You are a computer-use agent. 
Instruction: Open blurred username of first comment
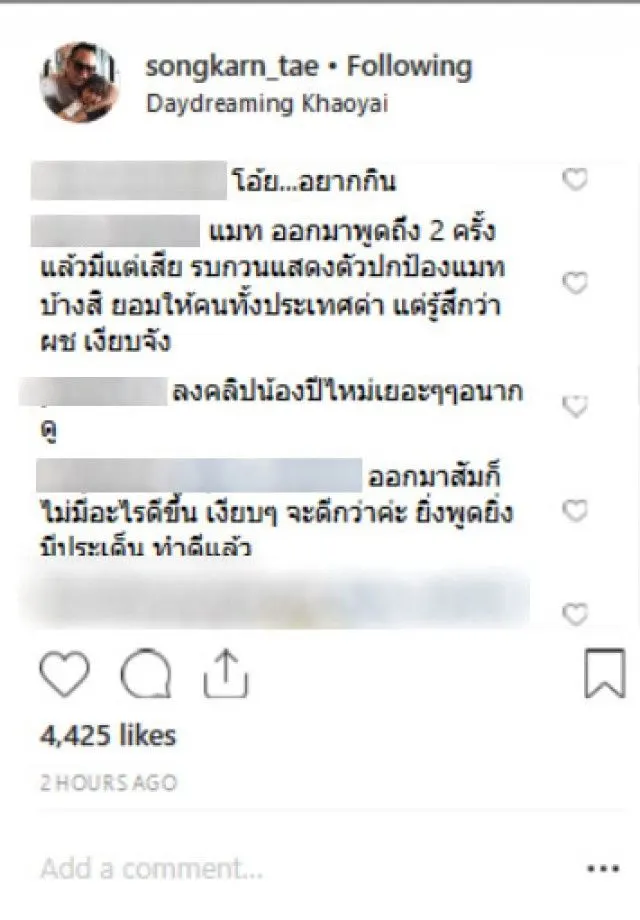[x=128, y=180]
